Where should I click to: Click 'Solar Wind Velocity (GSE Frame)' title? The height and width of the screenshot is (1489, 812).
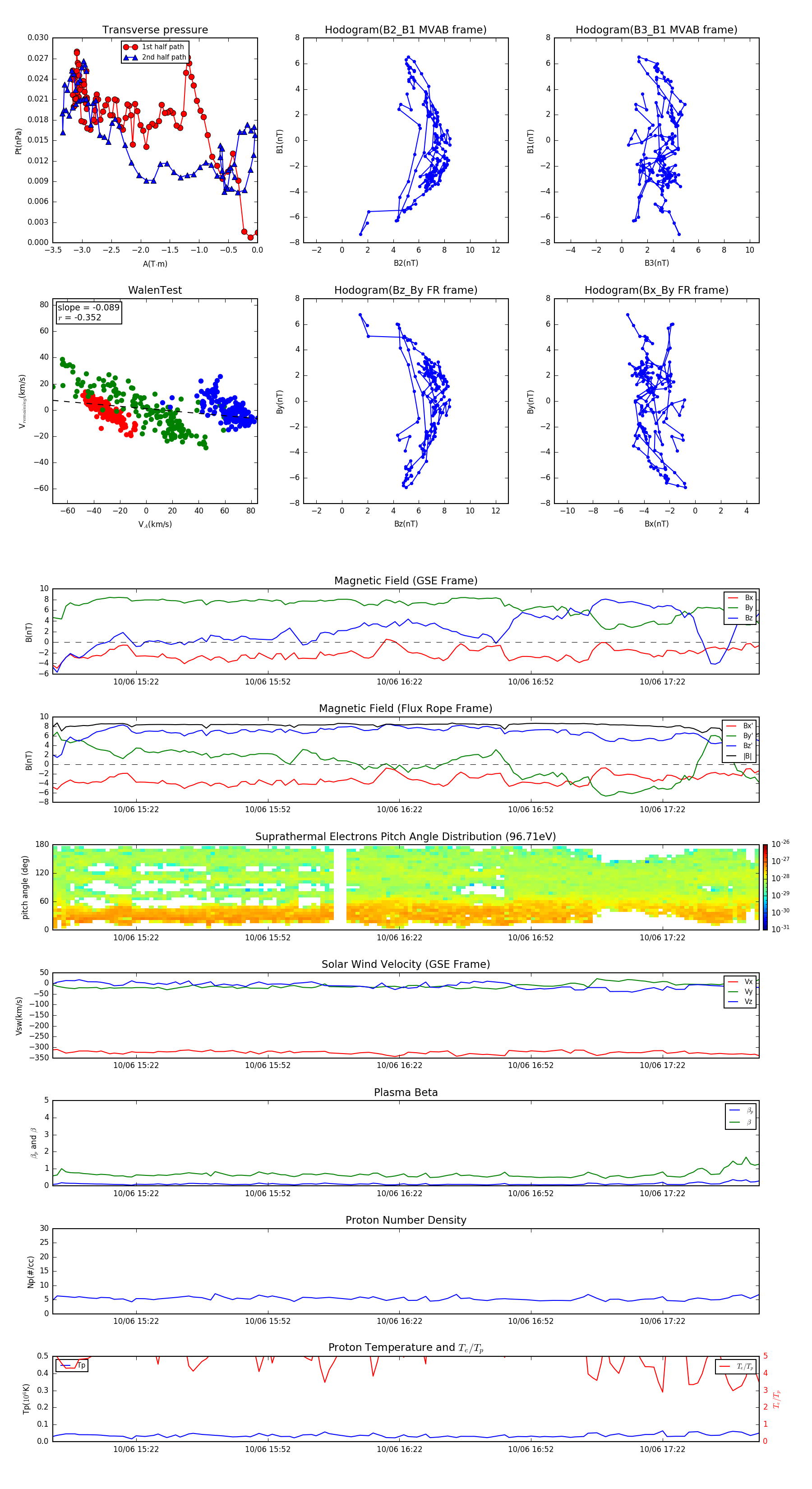(x=406, y=965)
